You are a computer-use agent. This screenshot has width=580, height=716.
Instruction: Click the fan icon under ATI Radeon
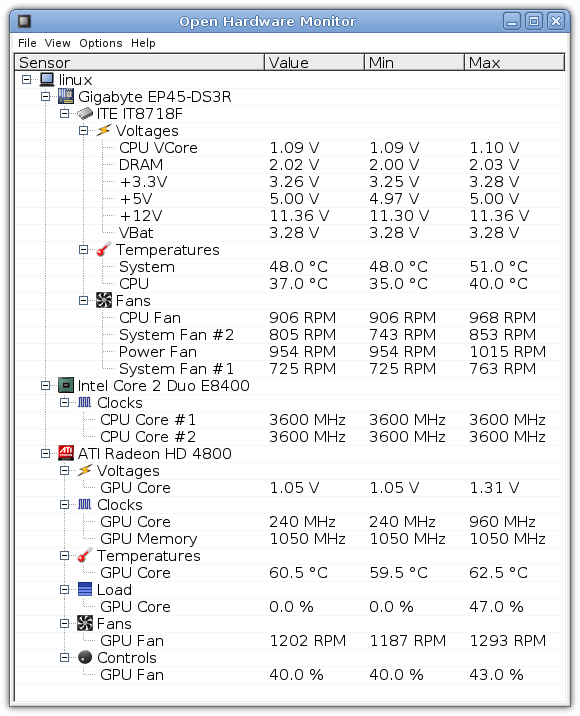[85, 623]
